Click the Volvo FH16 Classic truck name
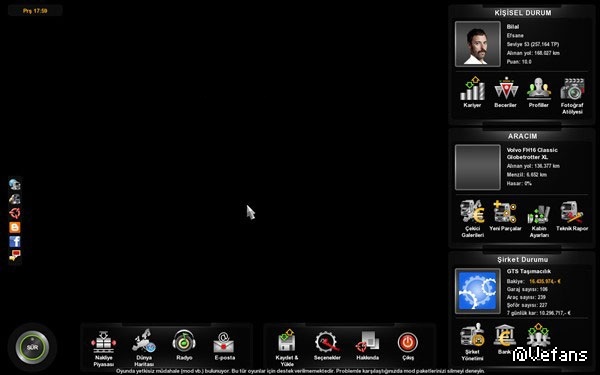The image size is (600, 375). pyautogui.click(x=532, y=153)
